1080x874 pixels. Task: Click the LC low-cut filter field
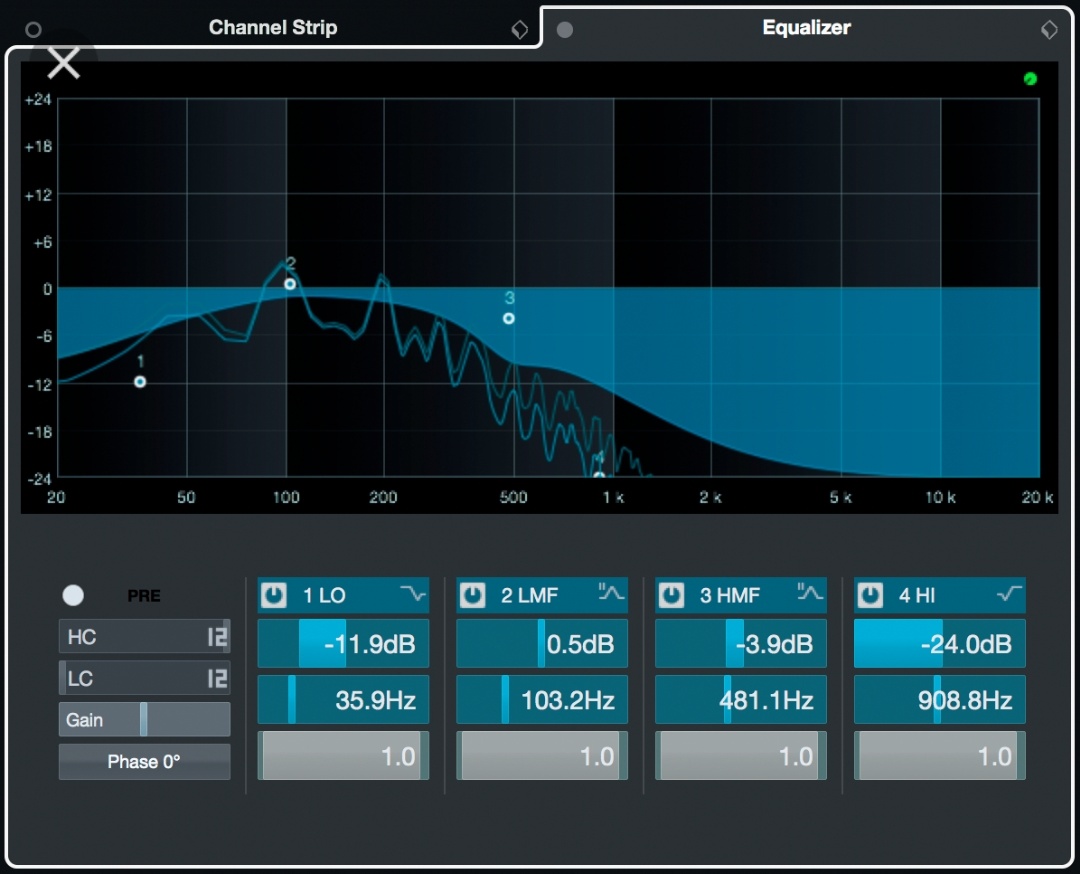(x=144, y=678)
